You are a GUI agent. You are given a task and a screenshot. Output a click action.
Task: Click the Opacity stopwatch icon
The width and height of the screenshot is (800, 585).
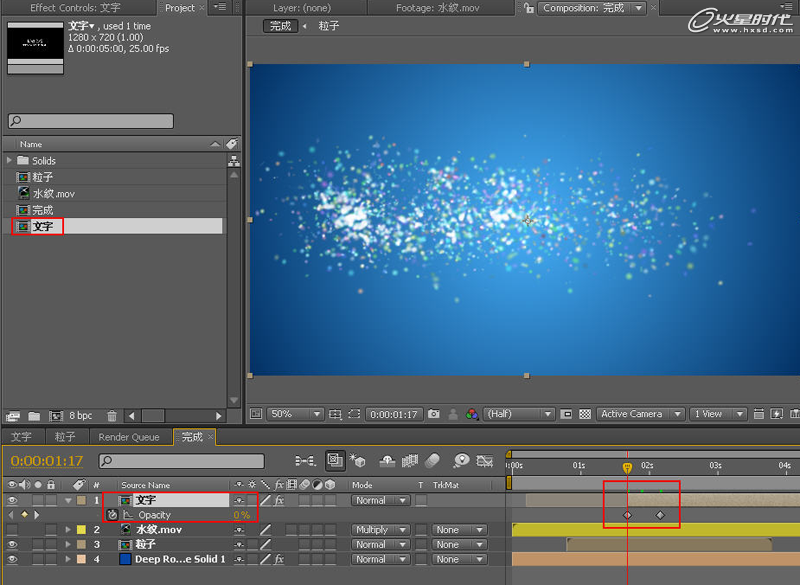[x=113, y=515]
